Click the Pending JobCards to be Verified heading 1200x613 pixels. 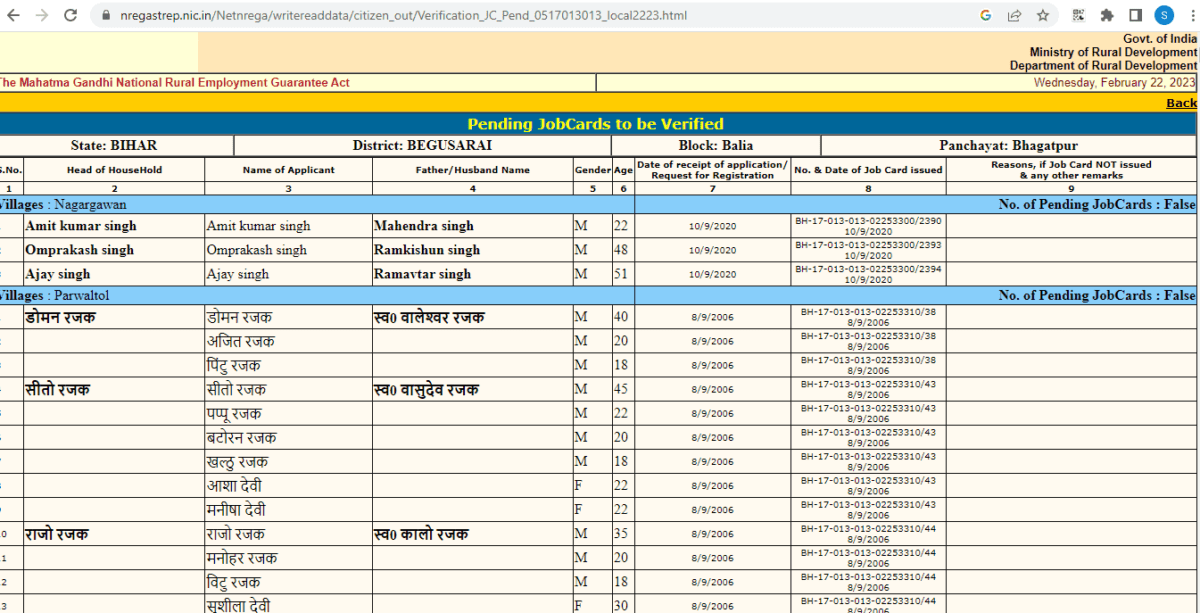(598, 124)
